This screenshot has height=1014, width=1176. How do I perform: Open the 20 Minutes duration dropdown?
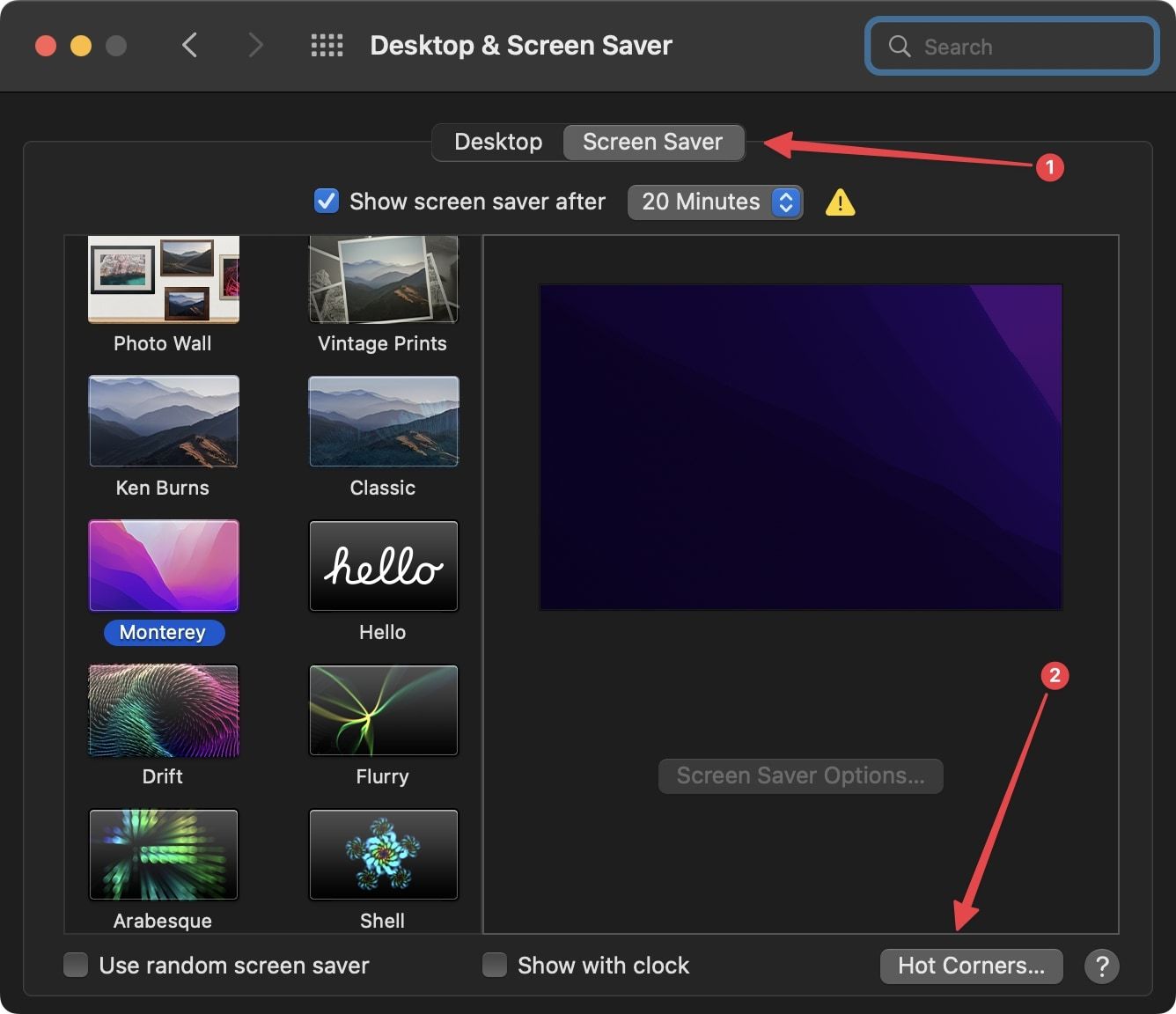click(715, 202)
